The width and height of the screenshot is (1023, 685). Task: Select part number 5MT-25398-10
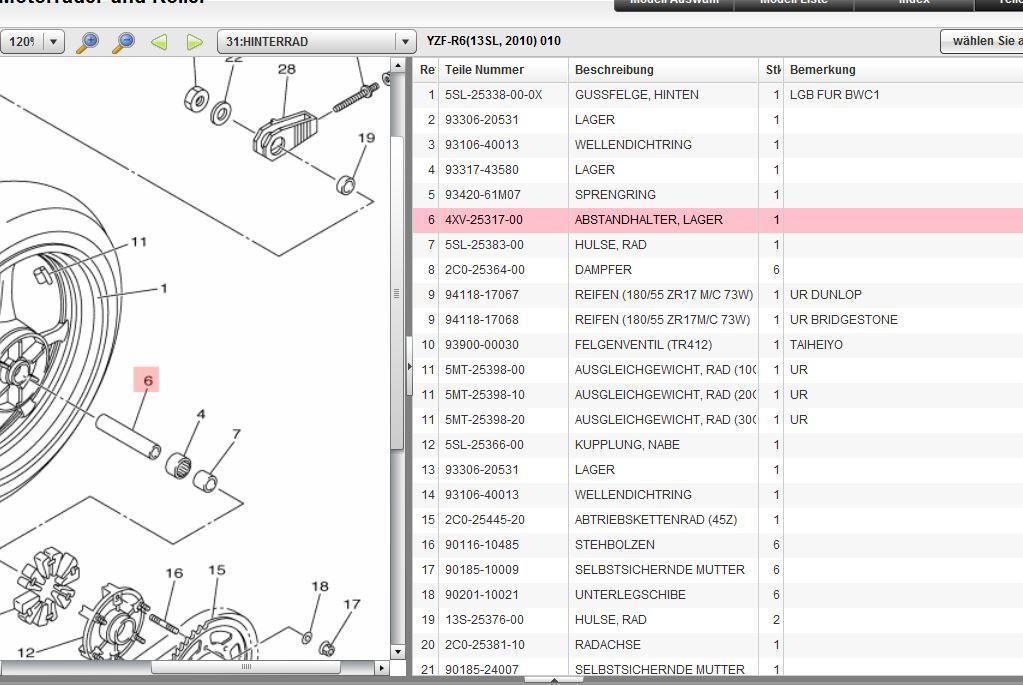[485, 395]
